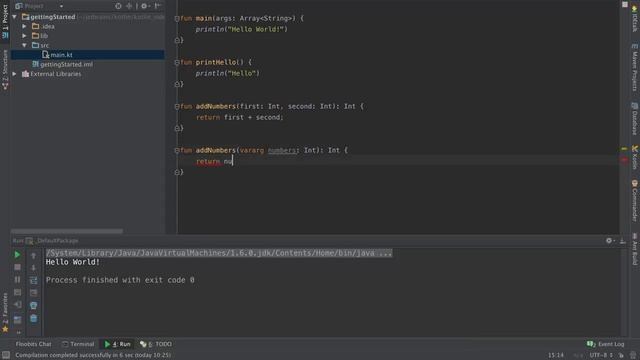Screen dimensions: 640x360
Task: Click the cursor position 15:14 indicator
Action: tap(556, 355)
